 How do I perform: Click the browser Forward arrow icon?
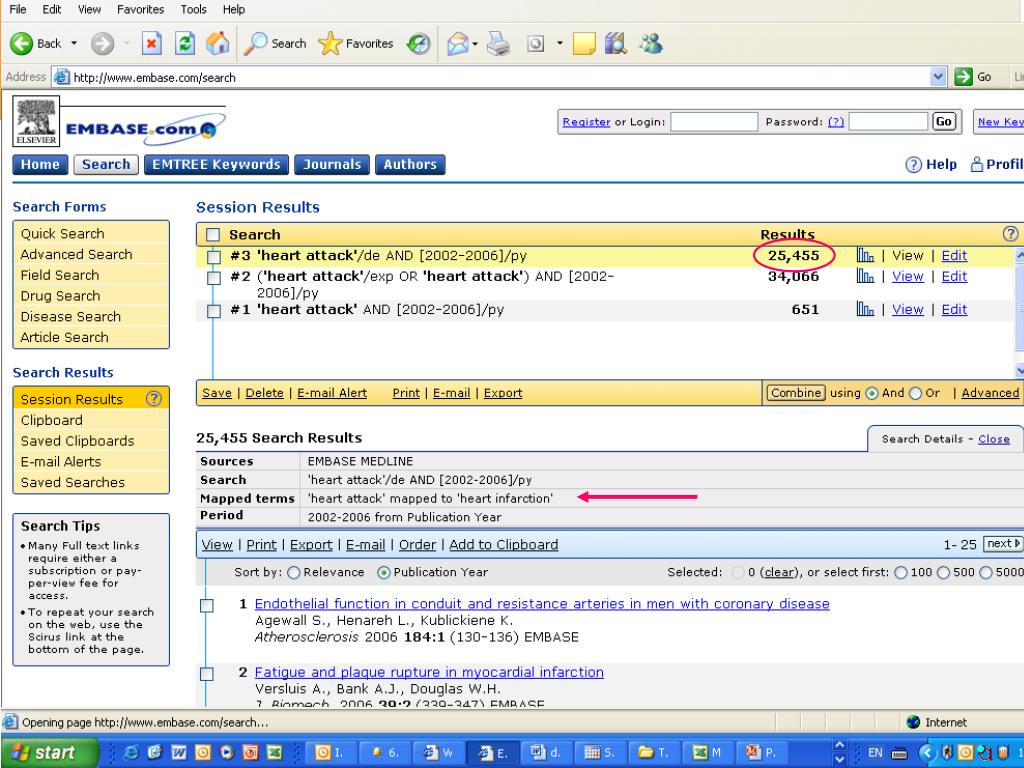point(102,44)
